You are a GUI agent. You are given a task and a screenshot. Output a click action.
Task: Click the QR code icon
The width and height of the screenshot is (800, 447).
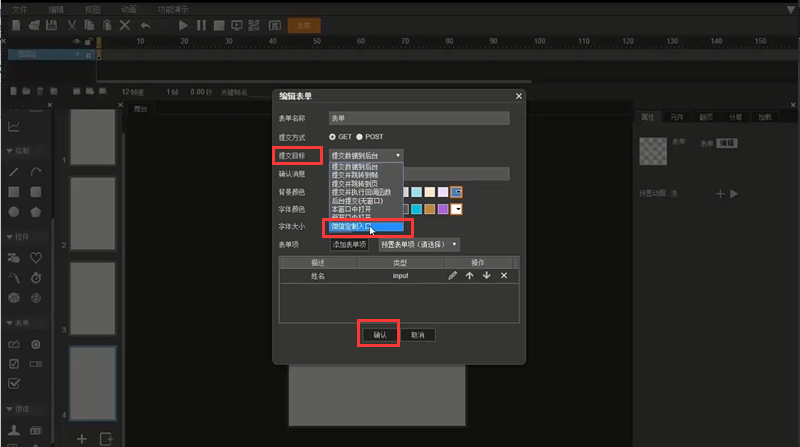tap(254, 25)
